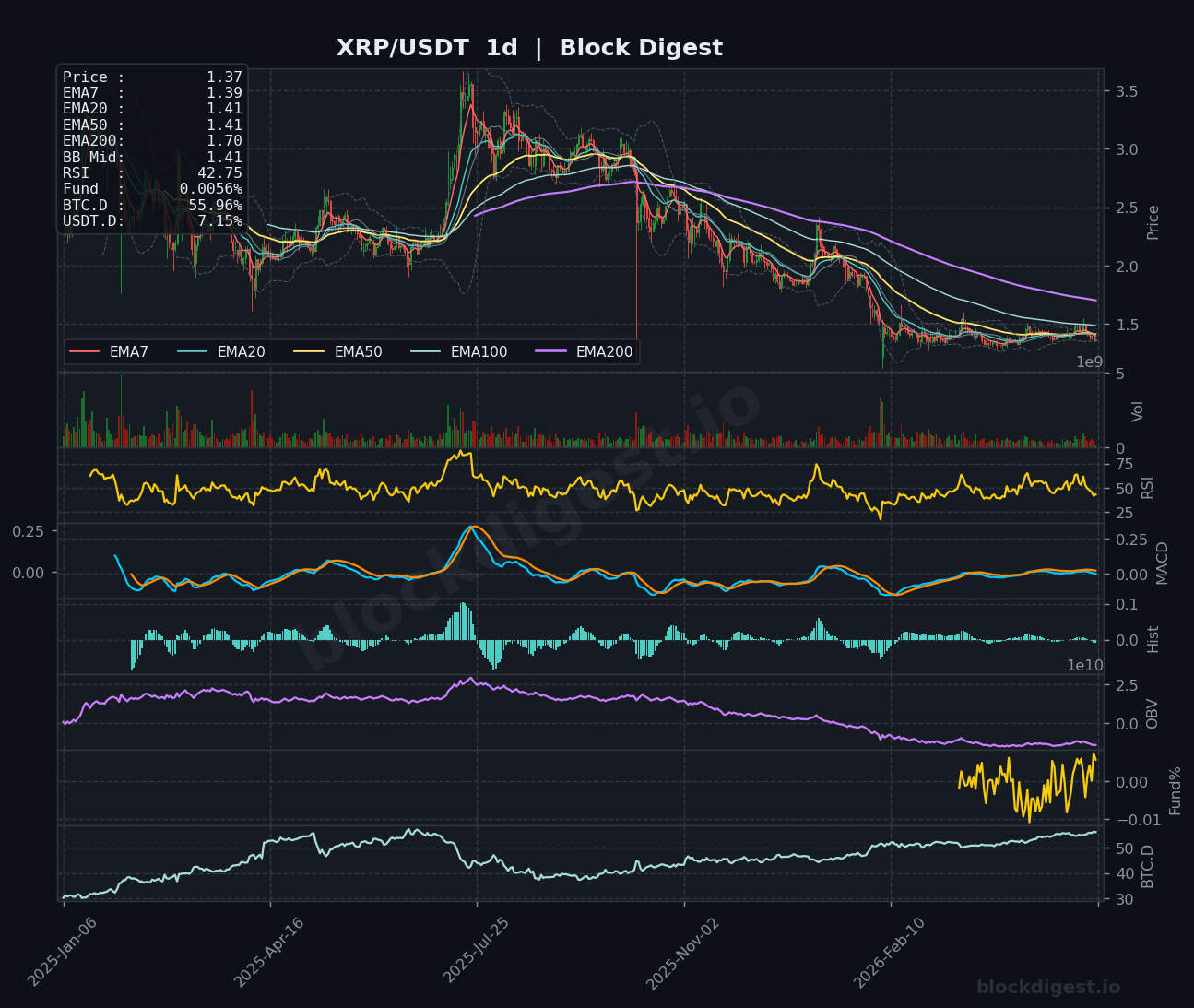Image resolution: width=1194 pixels, height=1008 pixels.
Task: Click the EMA100 legend label
Action: click(479, 351)
